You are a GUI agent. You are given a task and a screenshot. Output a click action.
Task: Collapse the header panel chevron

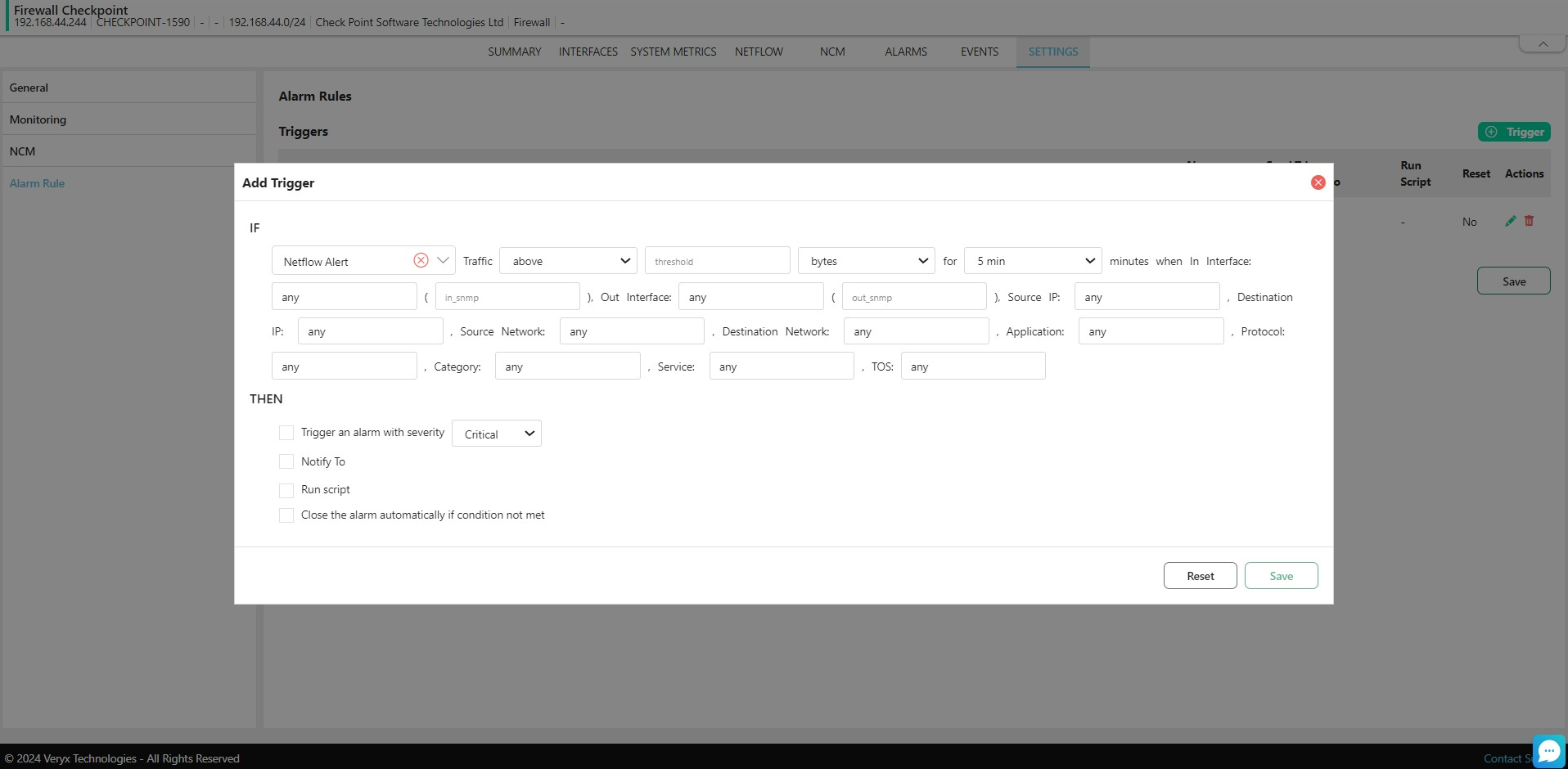1543,44
